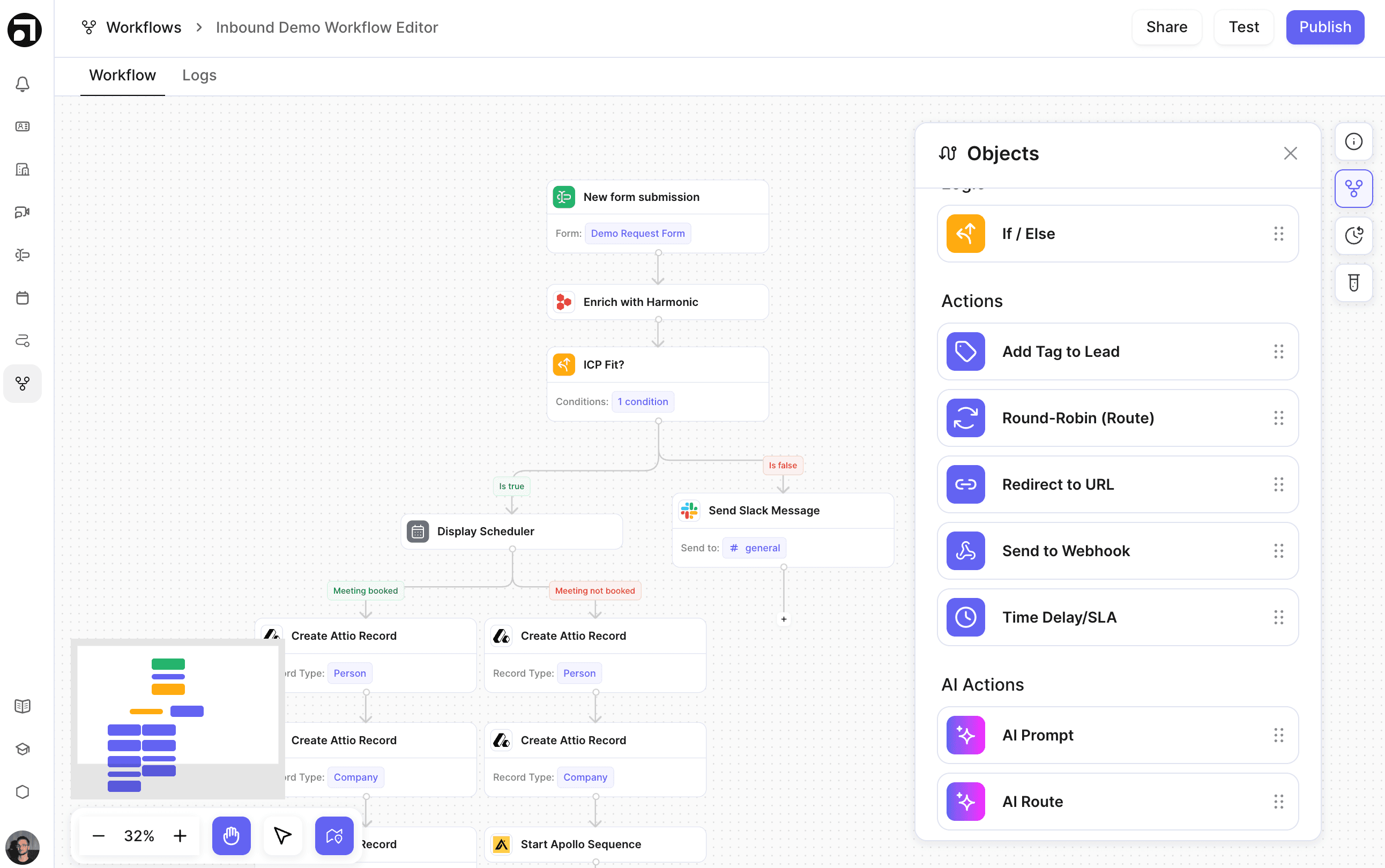
Task: Open the calendar icon in sidebar
Action: [23, 298]
